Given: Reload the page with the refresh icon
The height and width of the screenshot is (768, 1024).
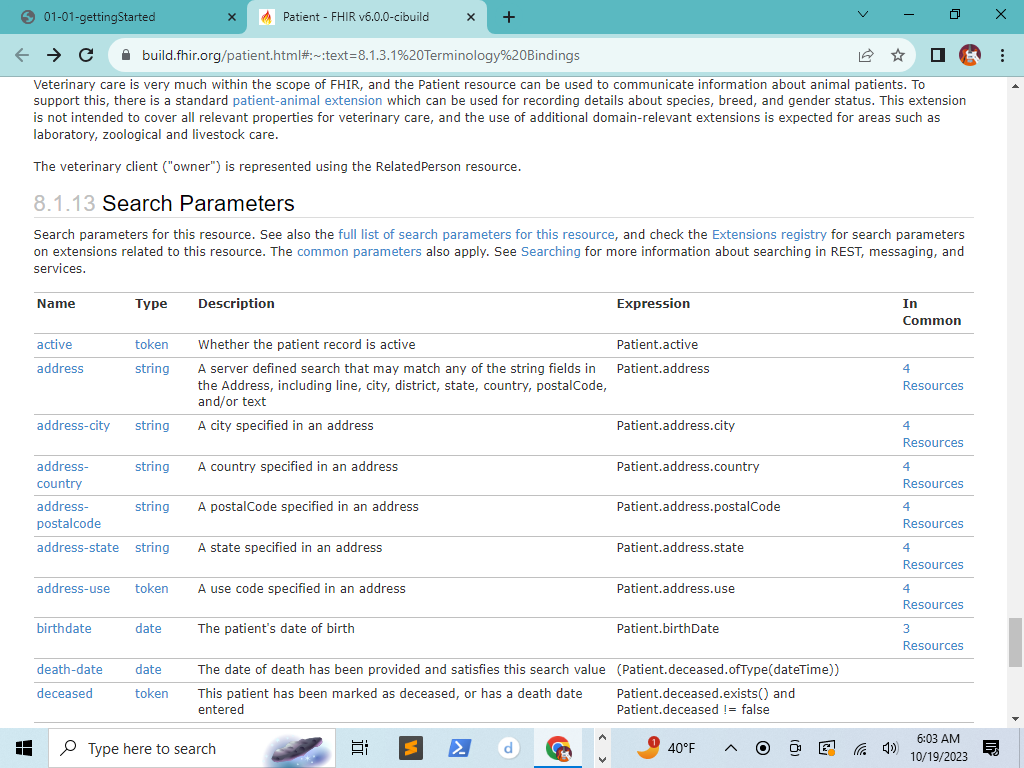Looking at the screenshot, I should tap(86, 56).
